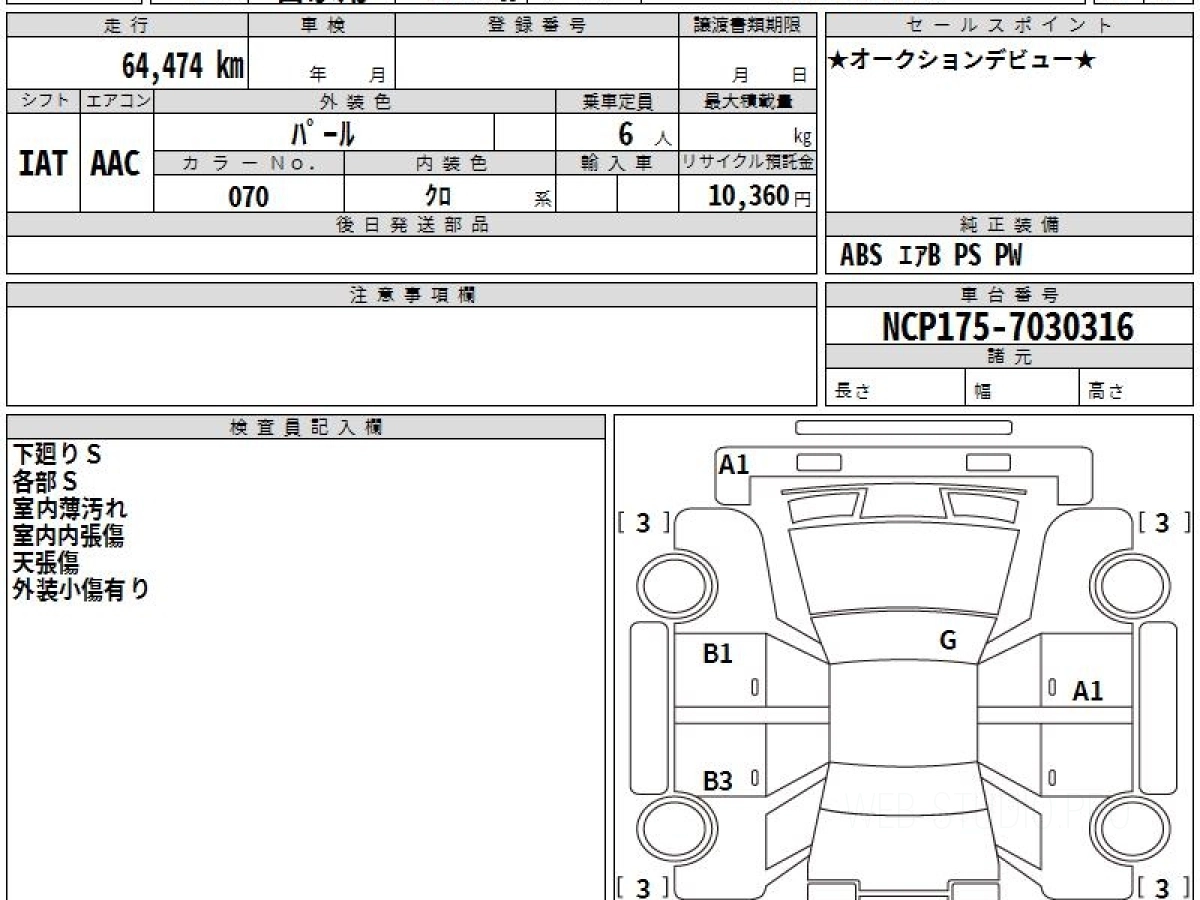Click the 幅 dimension label
The width and height of the screenshot is (1200, 900).
click(x=983, y=391)
